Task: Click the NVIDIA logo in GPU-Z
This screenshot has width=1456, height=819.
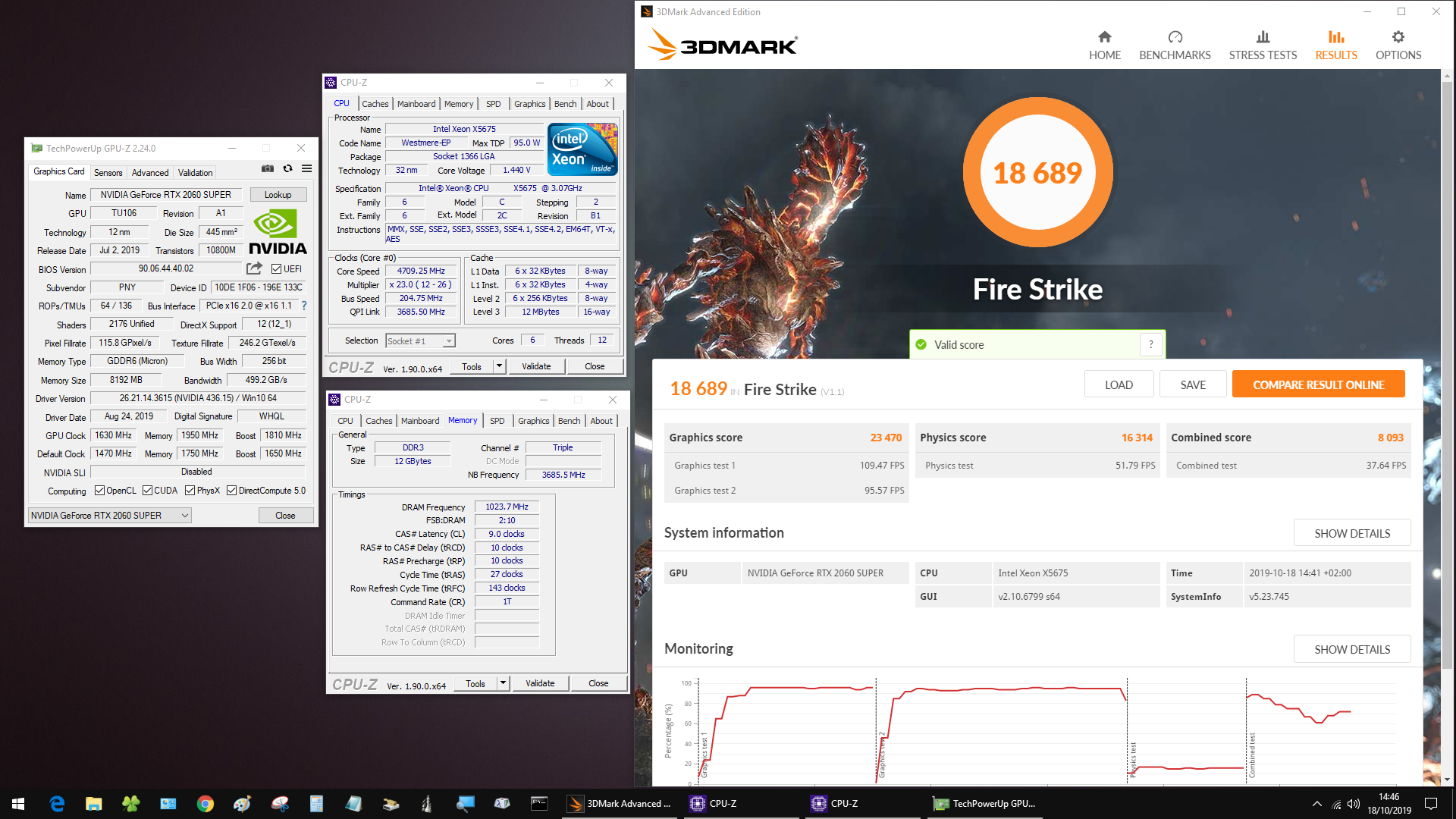Action: pyautogui.click(x=278, y=233)
